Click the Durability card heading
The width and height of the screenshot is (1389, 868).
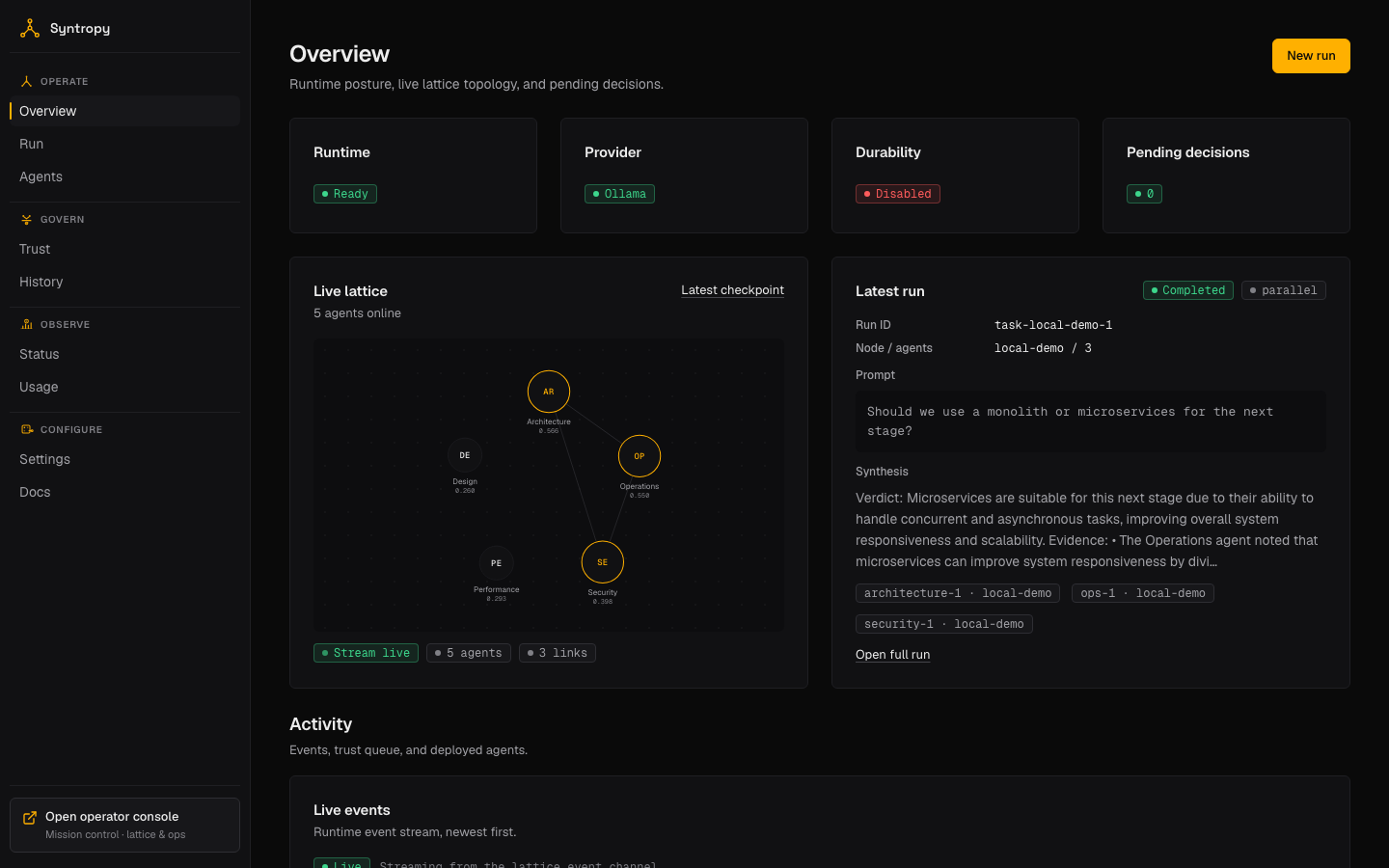(888, 152)
